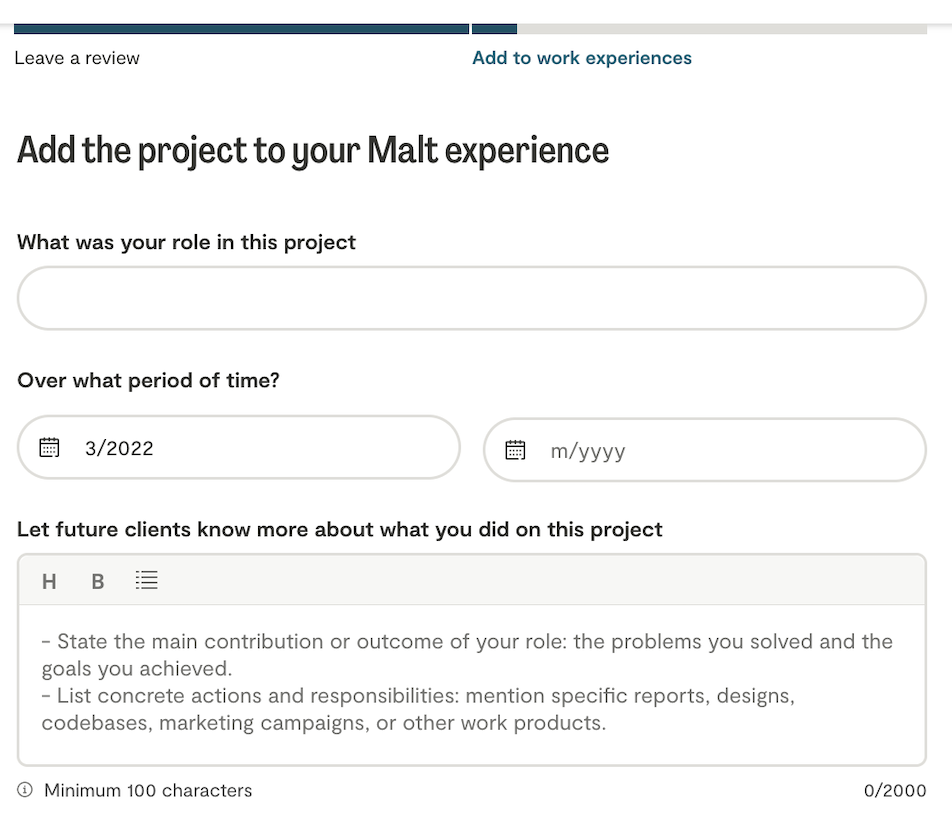Focus the project role input field
Image resolution: width=952 pixels, height=818 pixels.
click(x=471, y=298)
